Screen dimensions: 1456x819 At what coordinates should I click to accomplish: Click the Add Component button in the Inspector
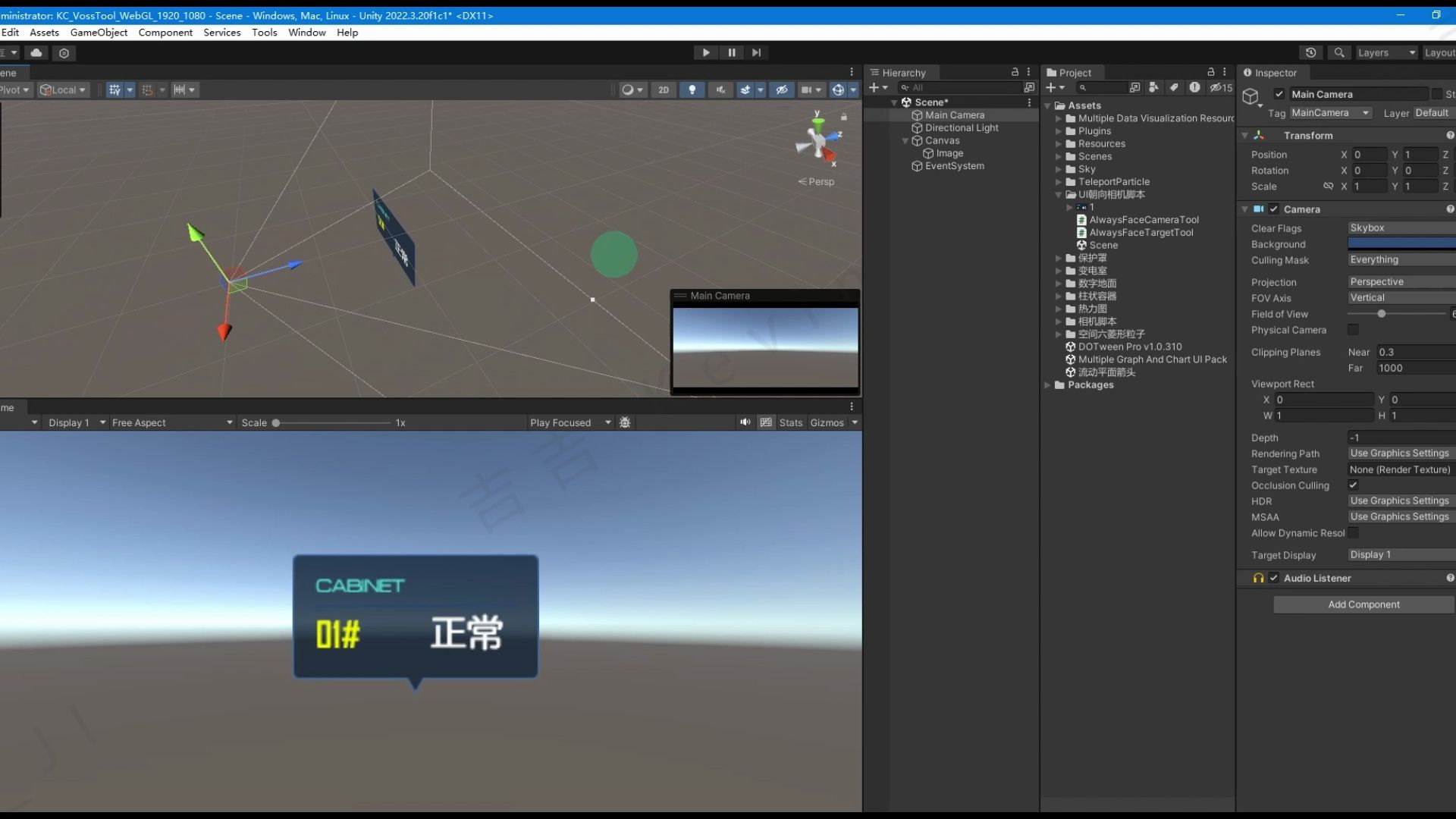click(x=1363, y=604)
